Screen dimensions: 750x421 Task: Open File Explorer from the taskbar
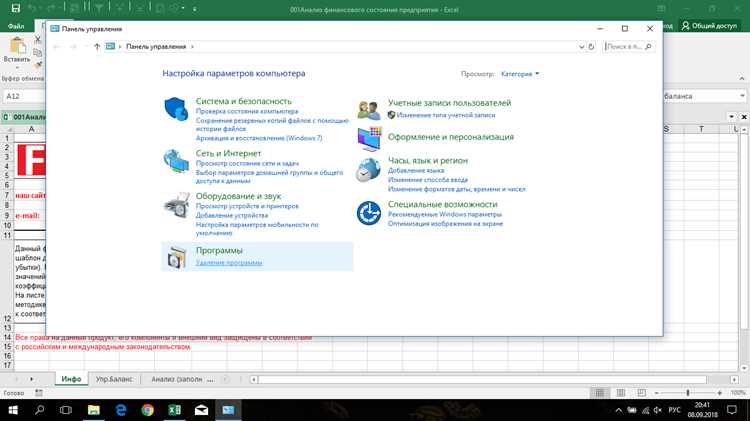(94, 410)
